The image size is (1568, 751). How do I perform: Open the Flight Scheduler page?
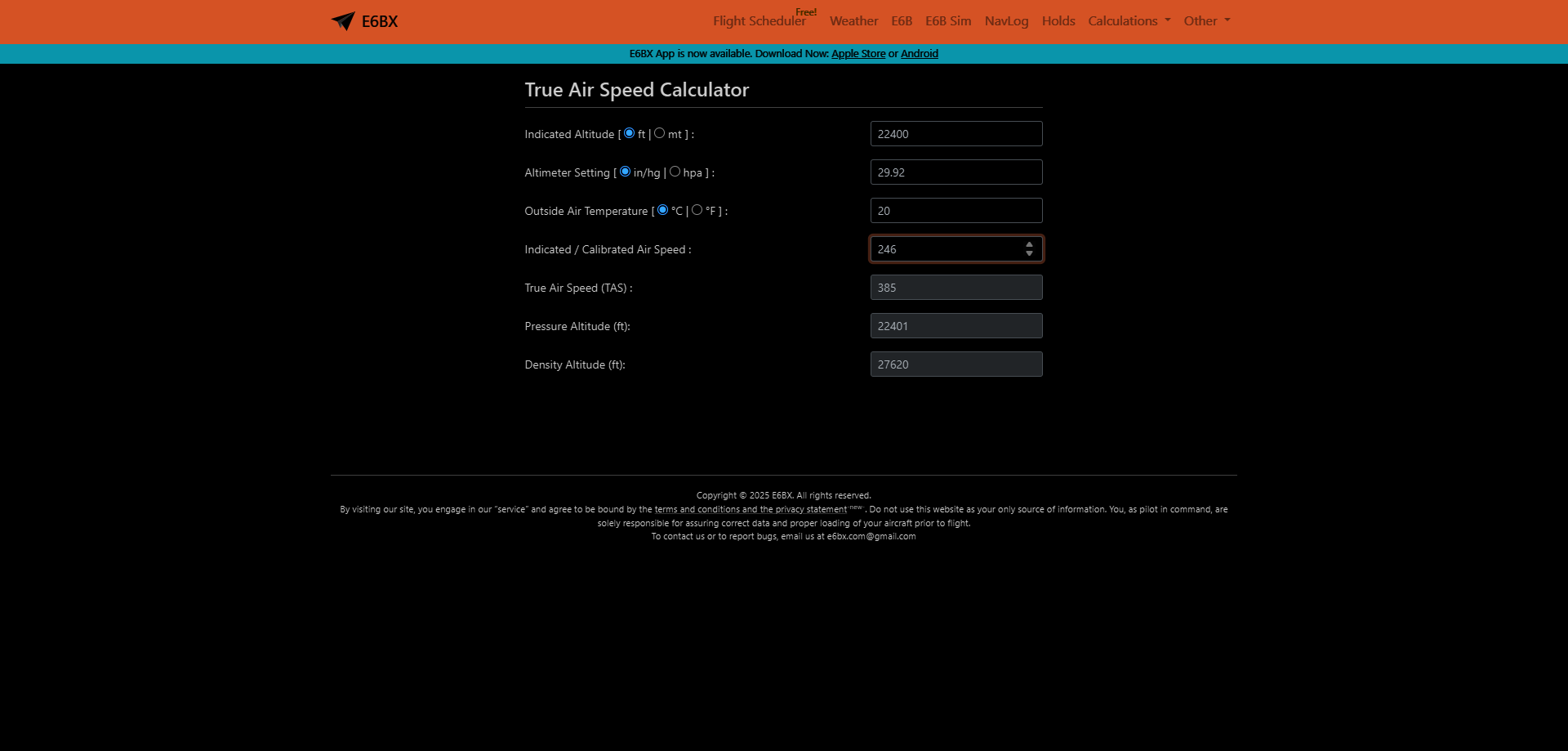pos(759,21)
